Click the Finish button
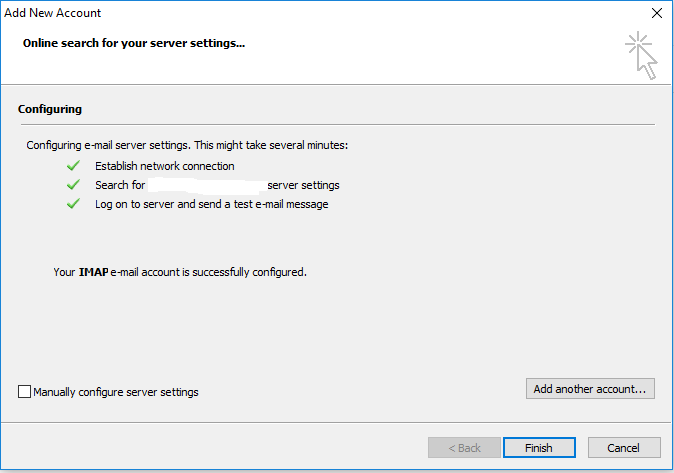The width and height of the screenshot is (674, 473). point(539,448)
